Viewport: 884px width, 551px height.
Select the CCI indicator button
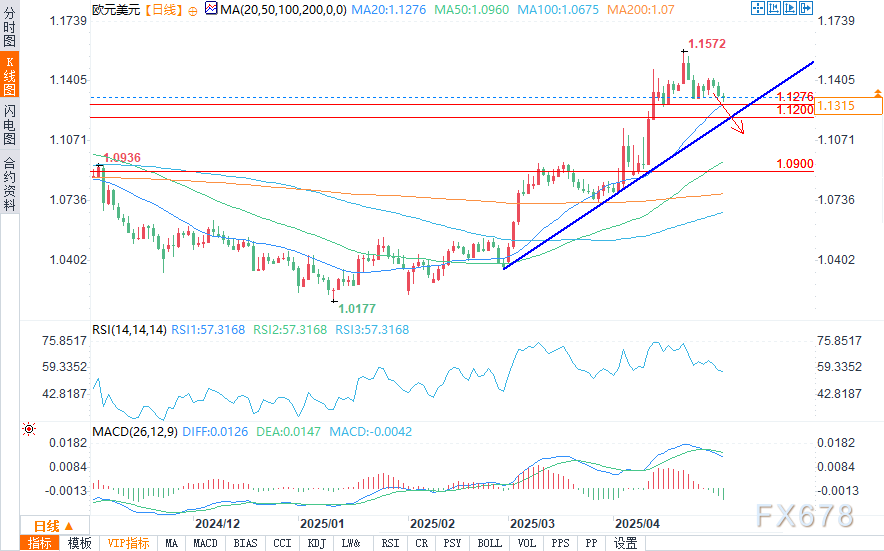click(283, 543)
